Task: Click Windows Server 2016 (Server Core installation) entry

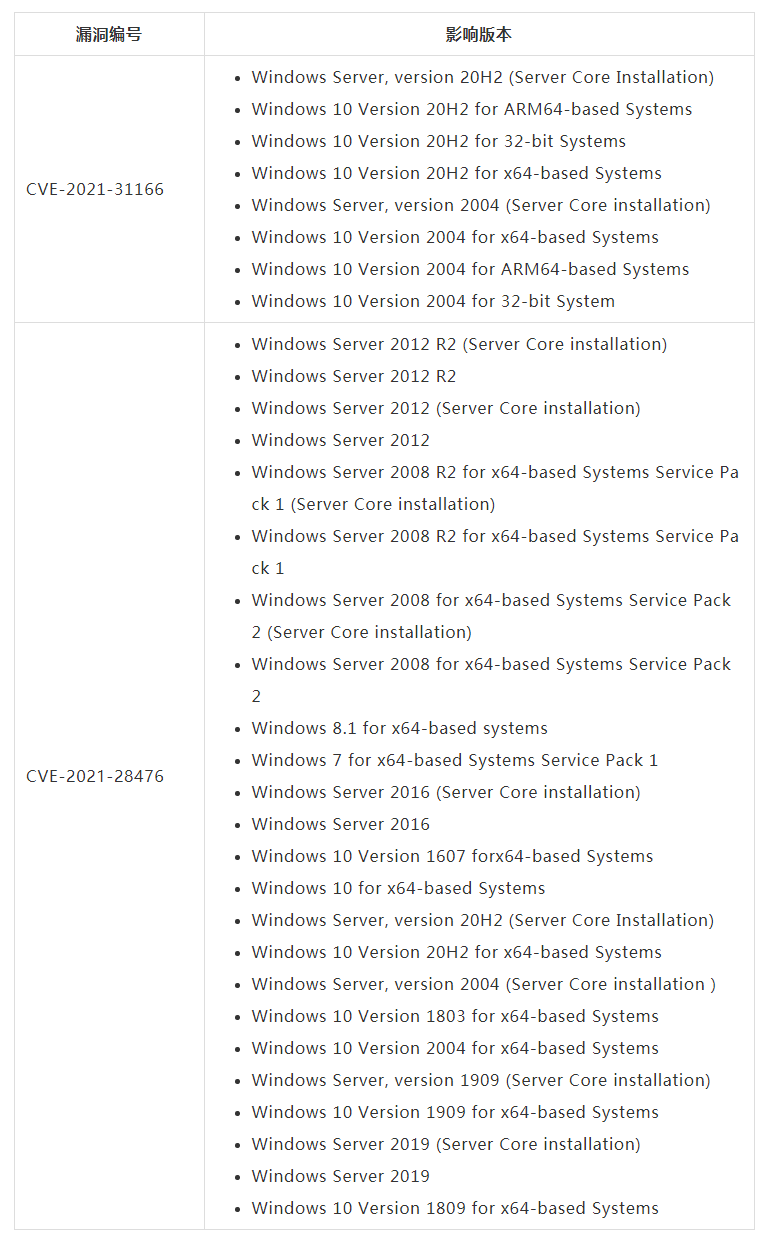Action: 446,792
